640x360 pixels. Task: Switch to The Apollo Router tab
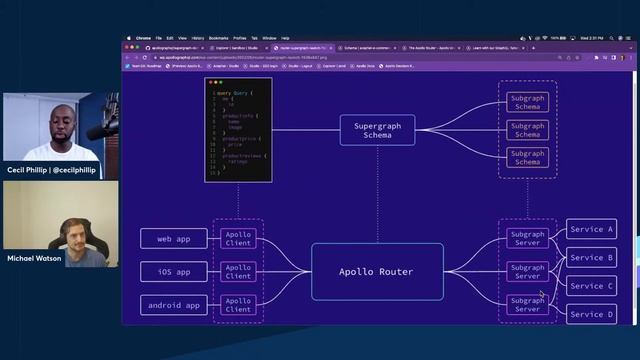click(x=431, y=48)
